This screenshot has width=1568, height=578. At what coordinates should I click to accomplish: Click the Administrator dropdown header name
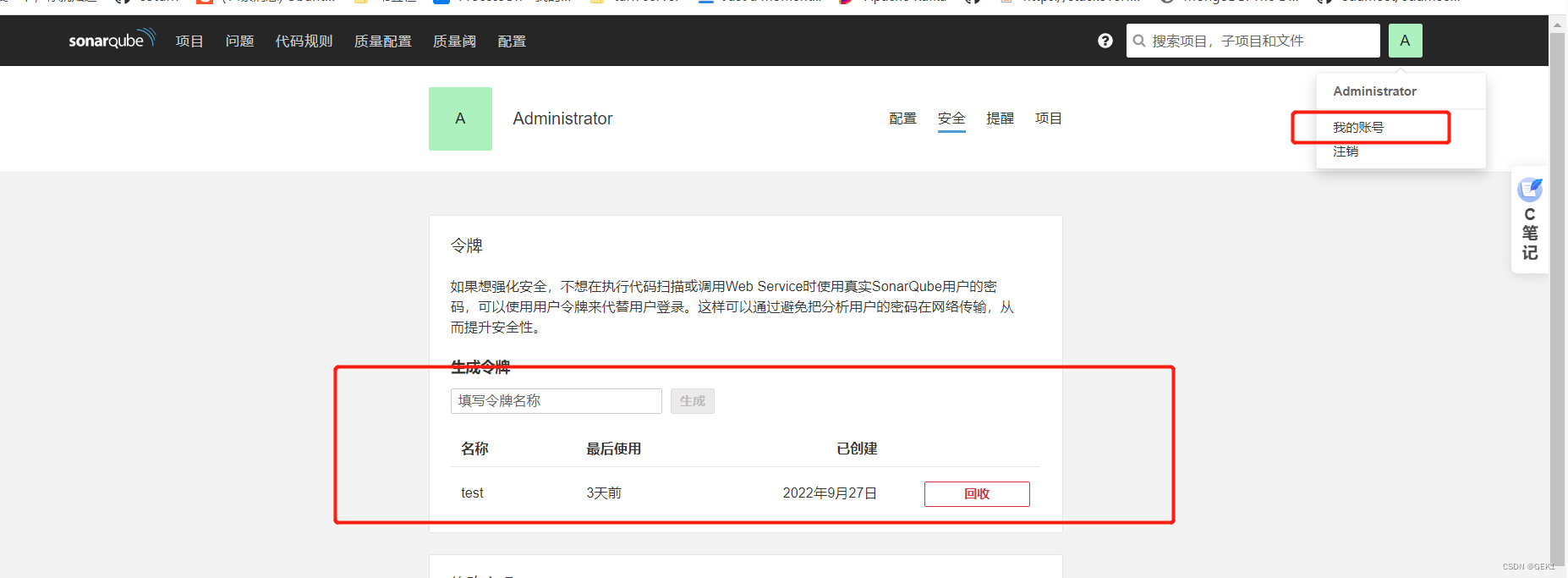[1374, 91]
